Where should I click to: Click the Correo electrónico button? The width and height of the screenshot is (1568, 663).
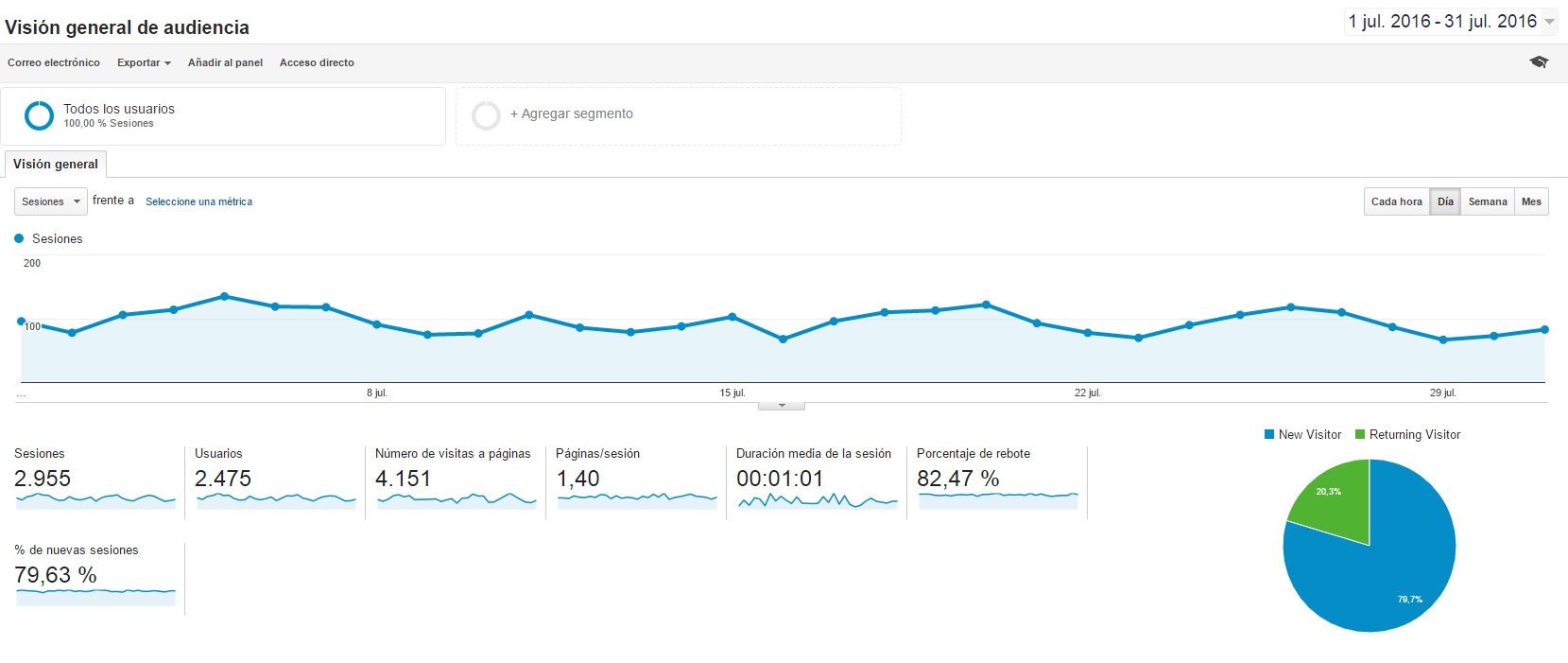[x=54, y=62]
